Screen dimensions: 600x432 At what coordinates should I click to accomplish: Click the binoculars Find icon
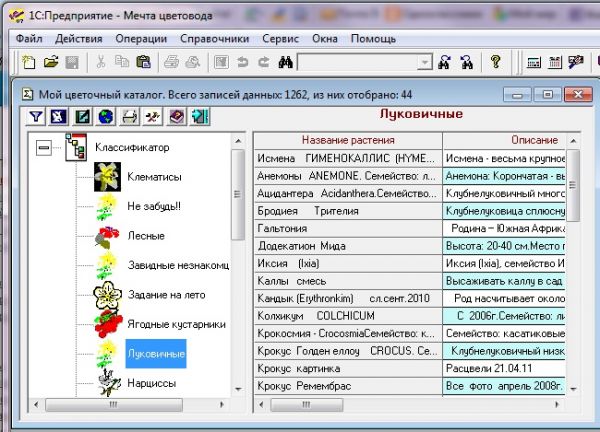pyautogui.click(x=285, y=62)
